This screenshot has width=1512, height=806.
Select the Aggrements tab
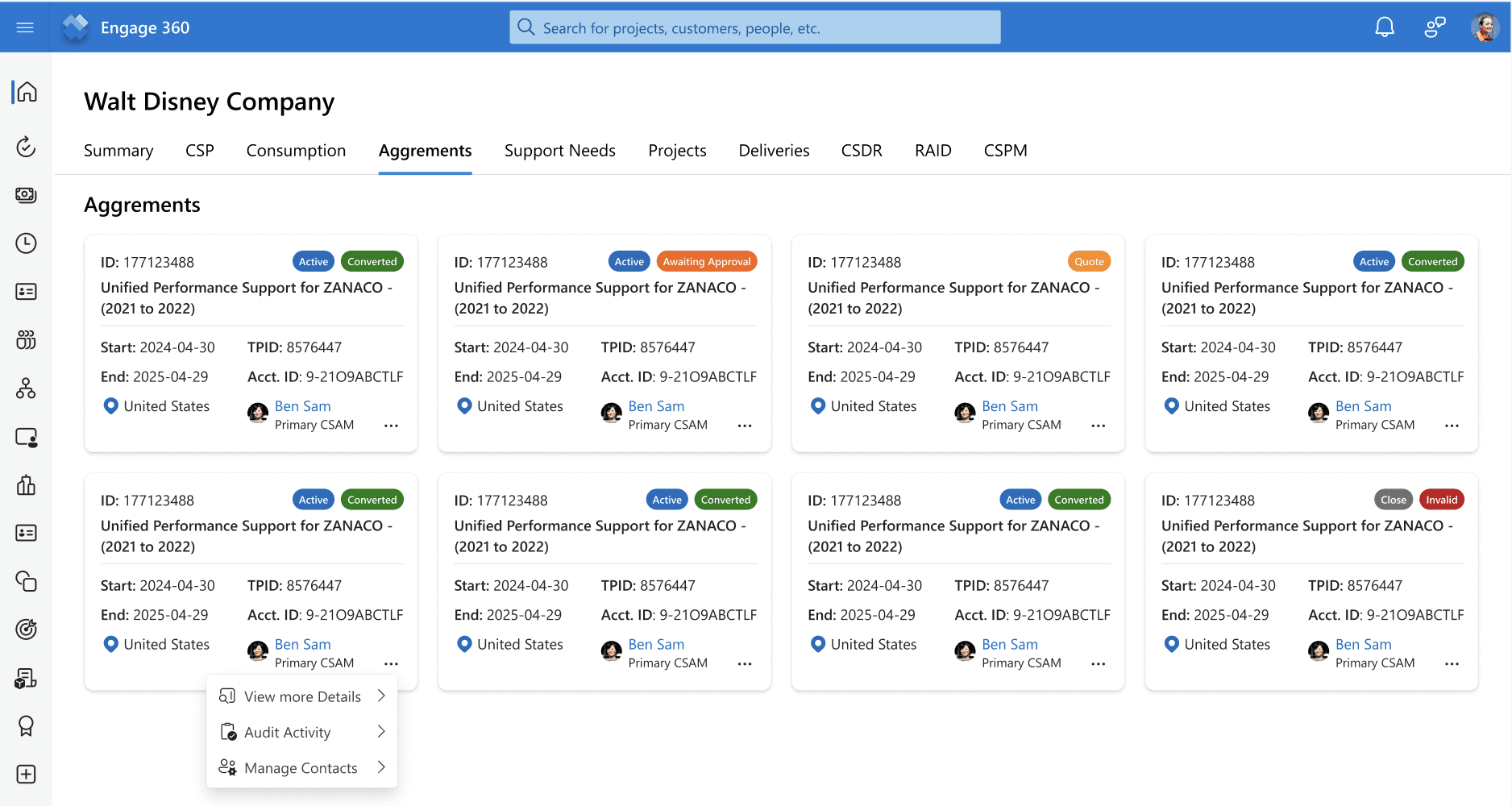click(425, 151)
